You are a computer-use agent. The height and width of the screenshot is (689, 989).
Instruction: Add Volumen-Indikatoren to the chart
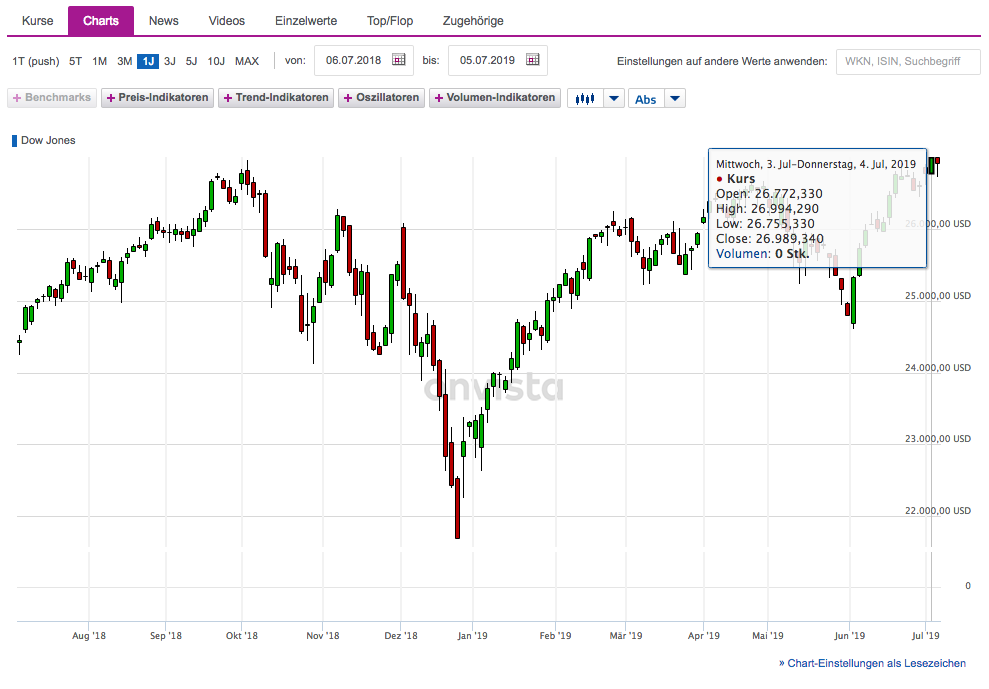coord(494,98)
